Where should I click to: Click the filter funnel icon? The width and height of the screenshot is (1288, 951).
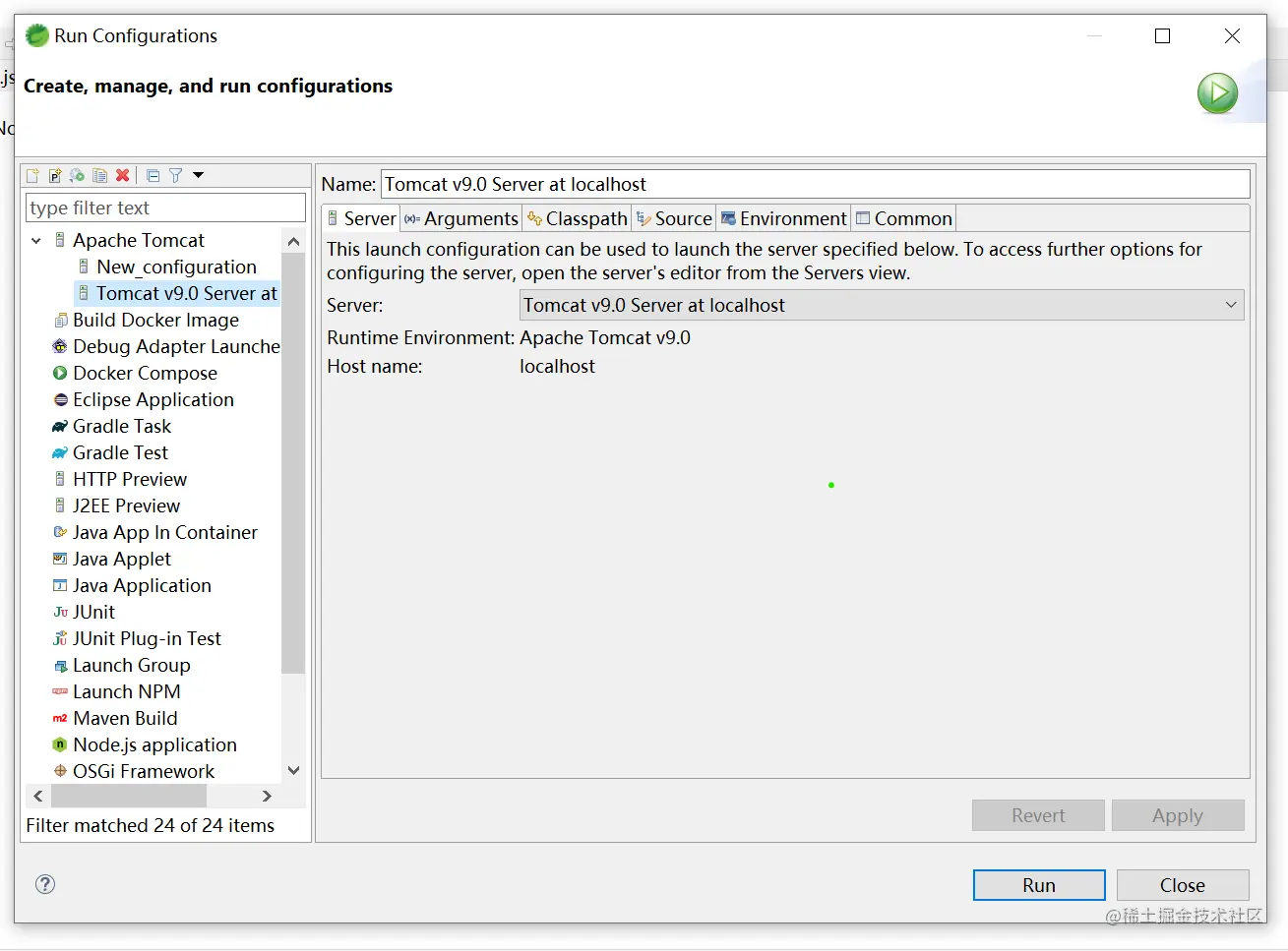coord(175,176)
